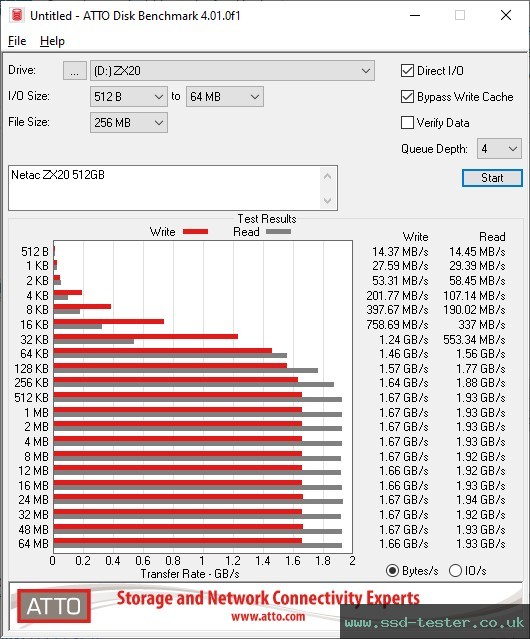This screenshot has height=639, width=530.
Task: Click the write value 14.37 MB/s
Action: pos(400,252)
